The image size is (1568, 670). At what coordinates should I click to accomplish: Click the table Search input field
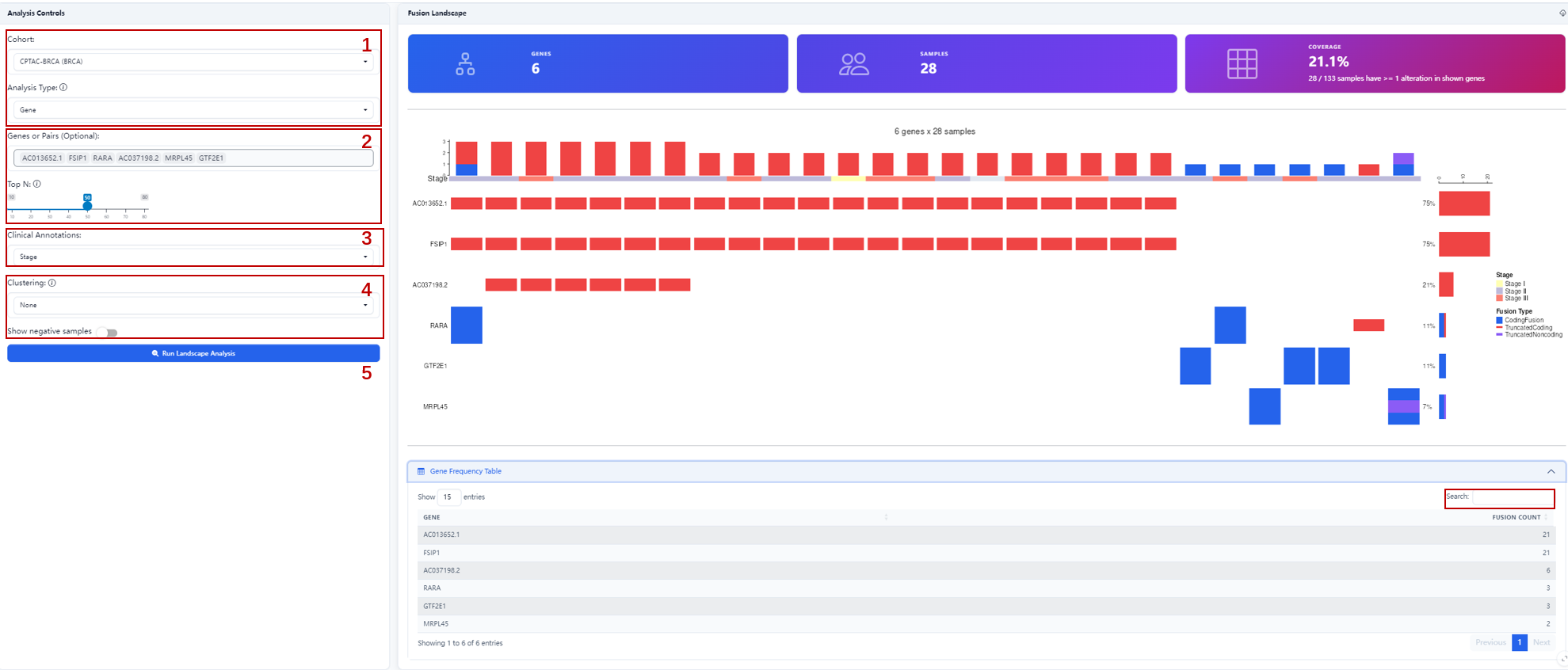click(x=1512, y=497)
